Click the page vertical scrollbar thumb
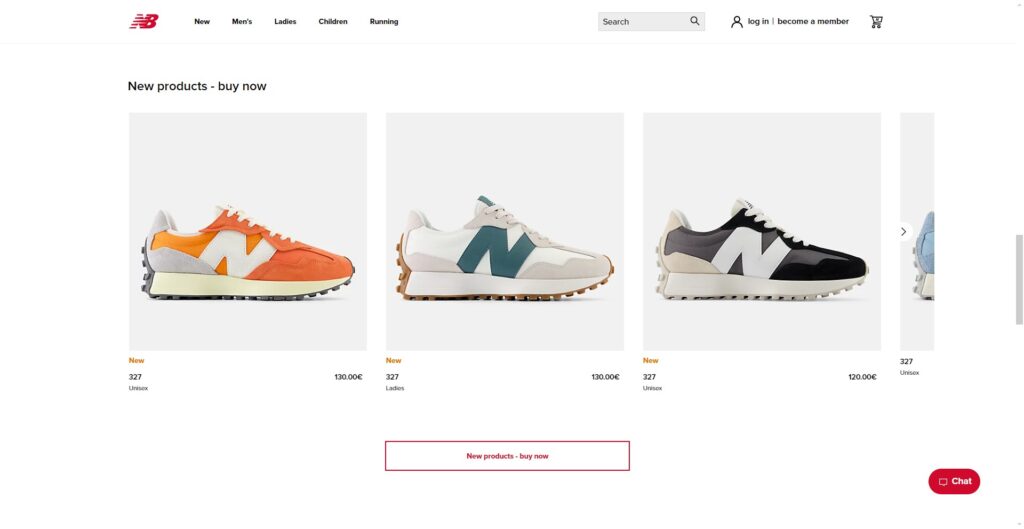 (x=1019, y=280)
